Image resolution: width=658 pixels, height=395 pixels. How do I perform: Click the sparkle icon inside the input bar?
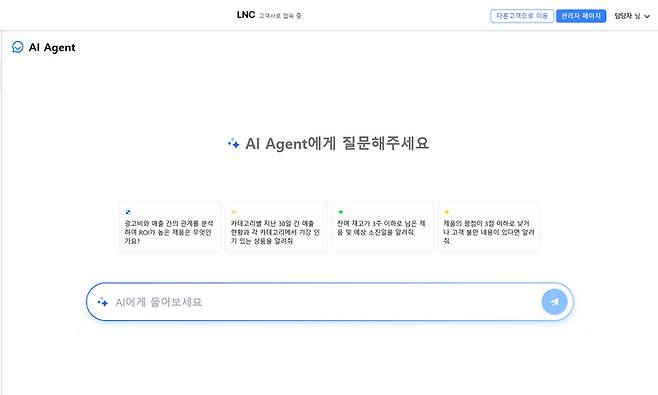click(102, 302)
